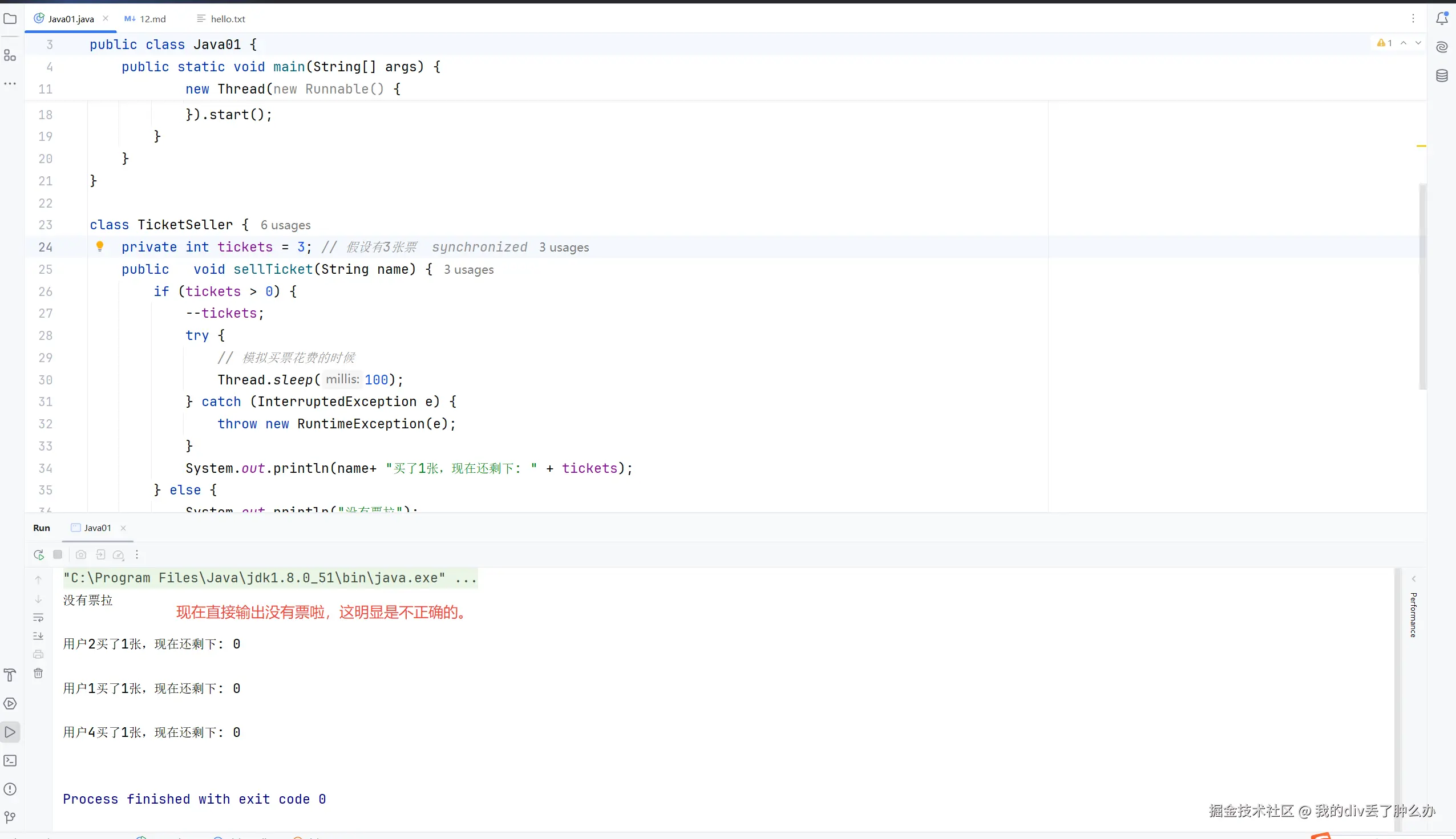The image size is (1456, 839).
Task: Open the Structure tool window icon
Action: click(10, 55)
